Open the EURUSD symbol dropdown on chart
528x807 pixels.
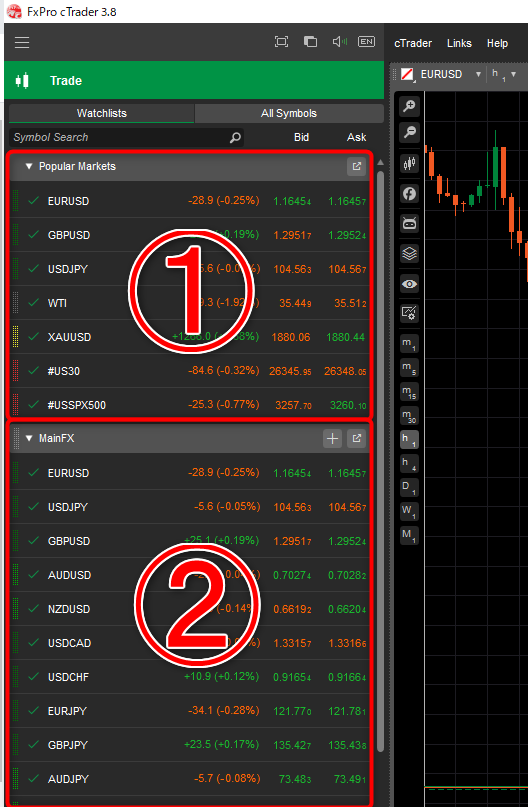point(478,75)
